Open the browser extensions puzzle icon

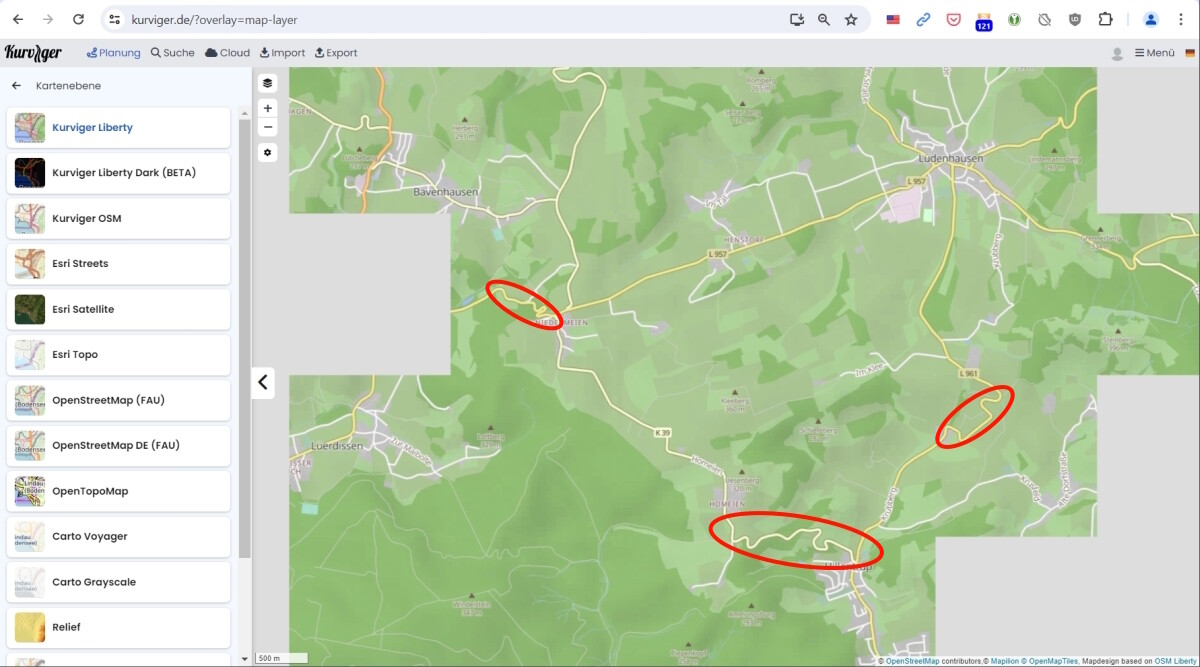pyautogui.click(x=1105, y=19)
